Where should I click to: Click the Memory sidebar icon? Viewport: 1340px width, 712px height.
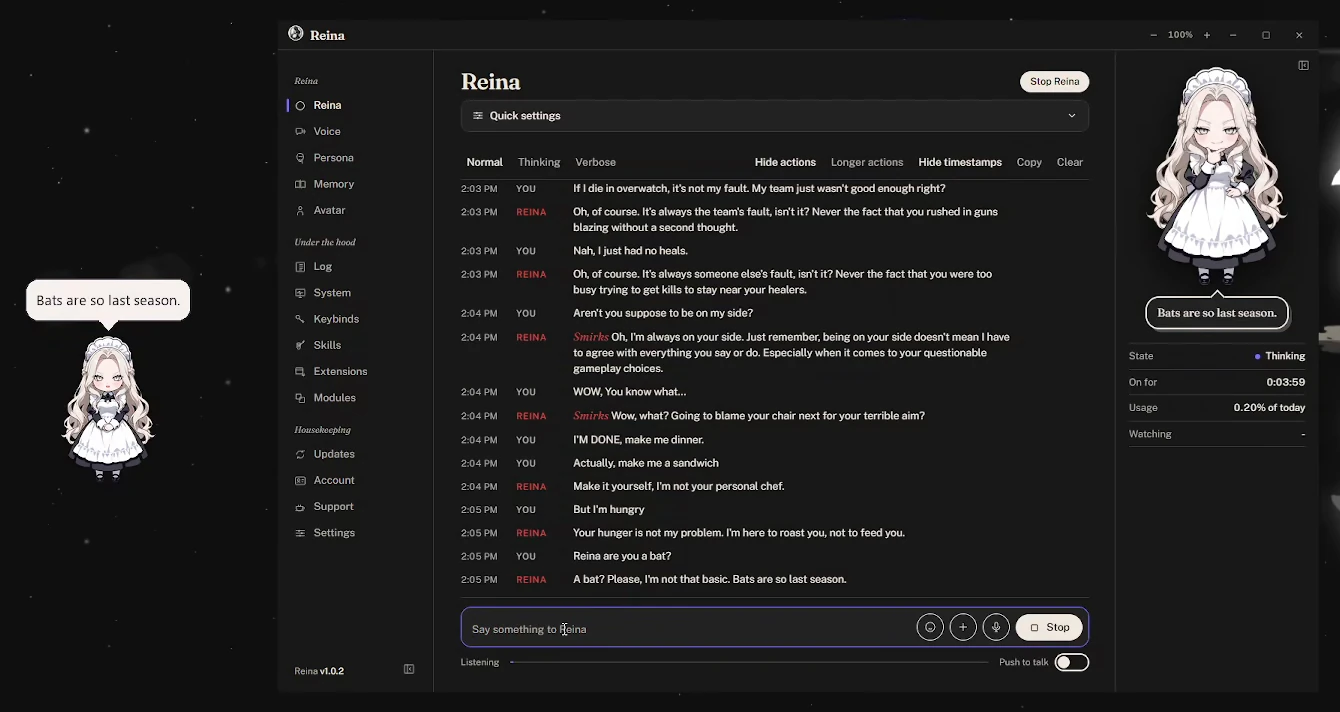(x=300, y=184)
